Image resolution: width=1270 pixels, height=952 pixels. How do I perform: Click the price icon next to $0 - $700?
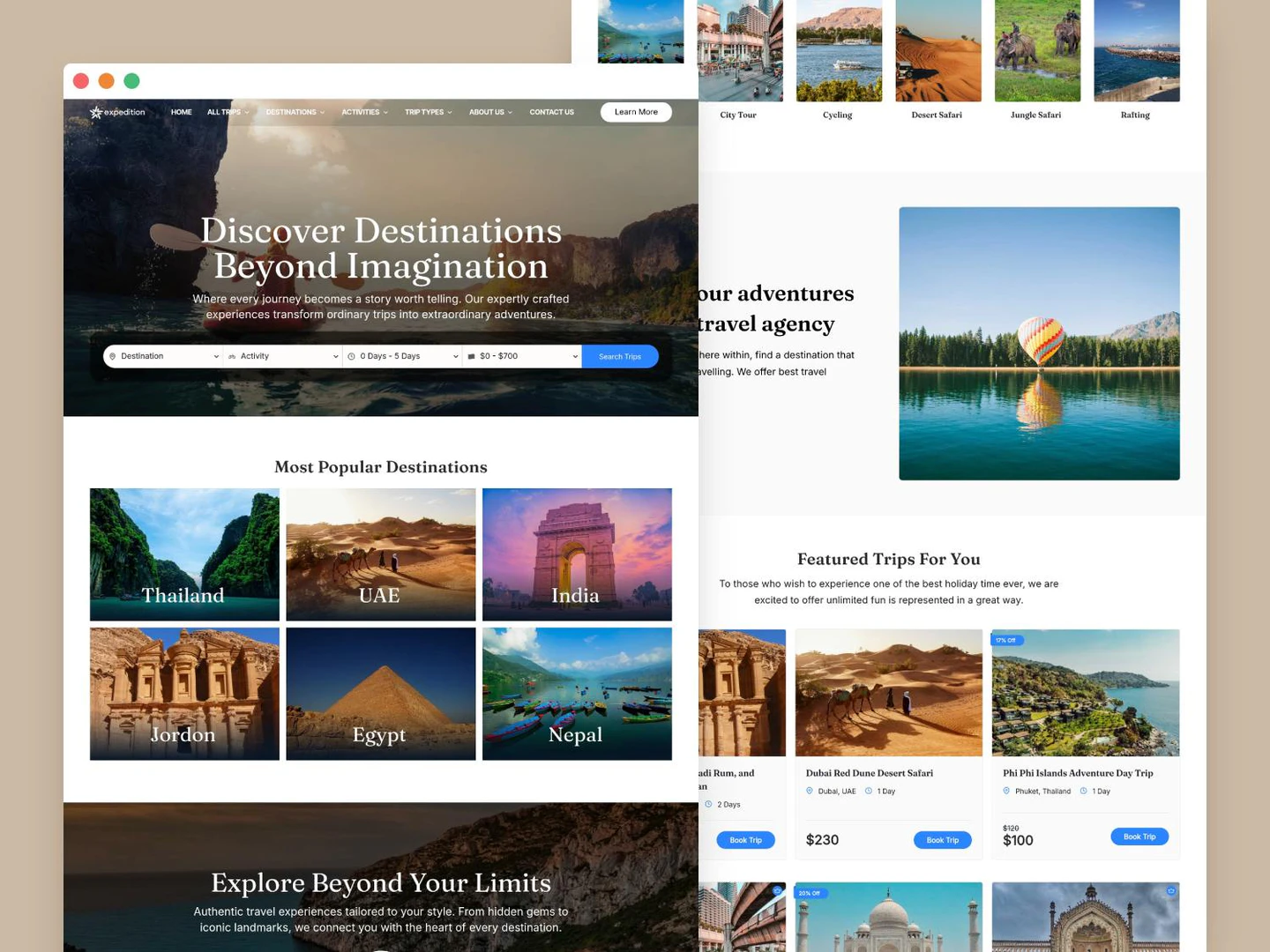(472, 356)
